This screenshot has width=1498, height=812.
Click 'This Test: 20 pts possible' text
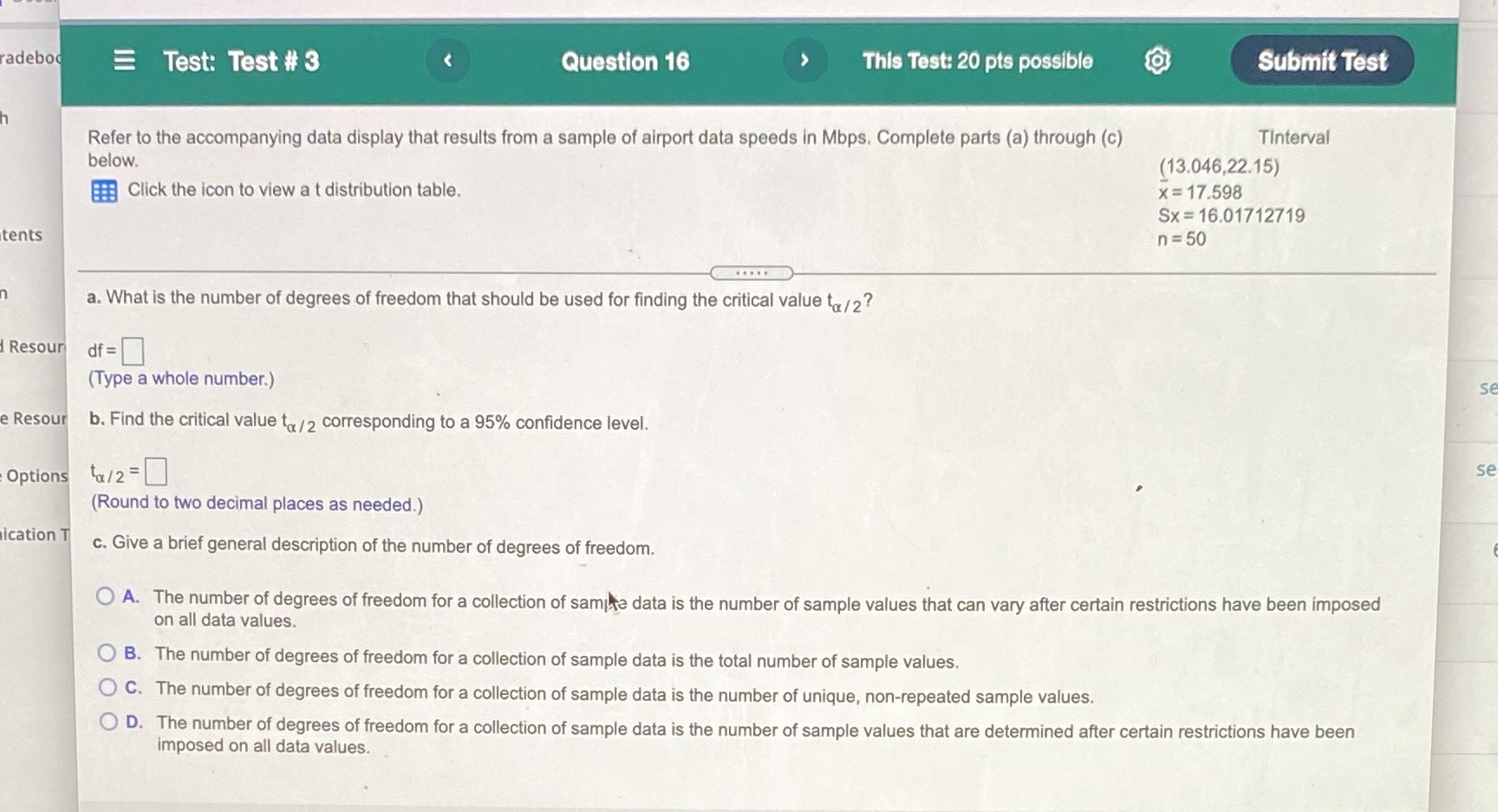976,61
